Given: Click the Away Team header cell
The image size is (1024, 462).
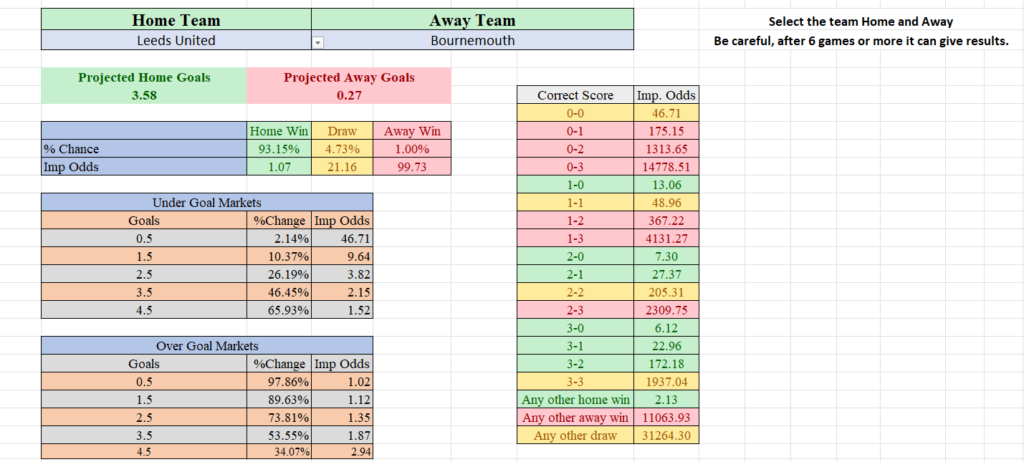Looking at the screenshot, I should (472, 20).
